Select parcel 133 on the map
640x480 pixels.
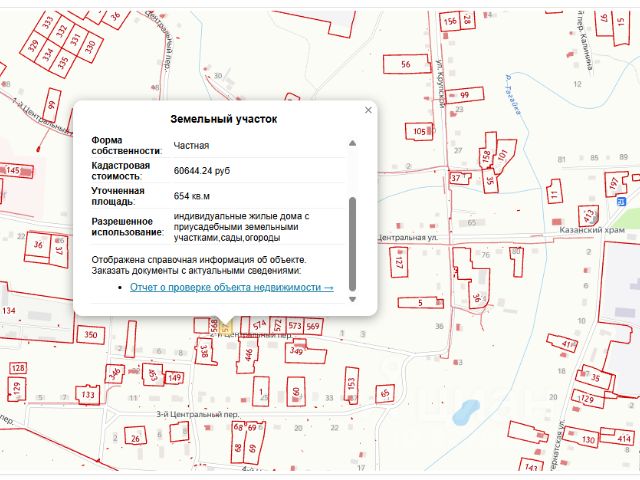coord(88,394)
